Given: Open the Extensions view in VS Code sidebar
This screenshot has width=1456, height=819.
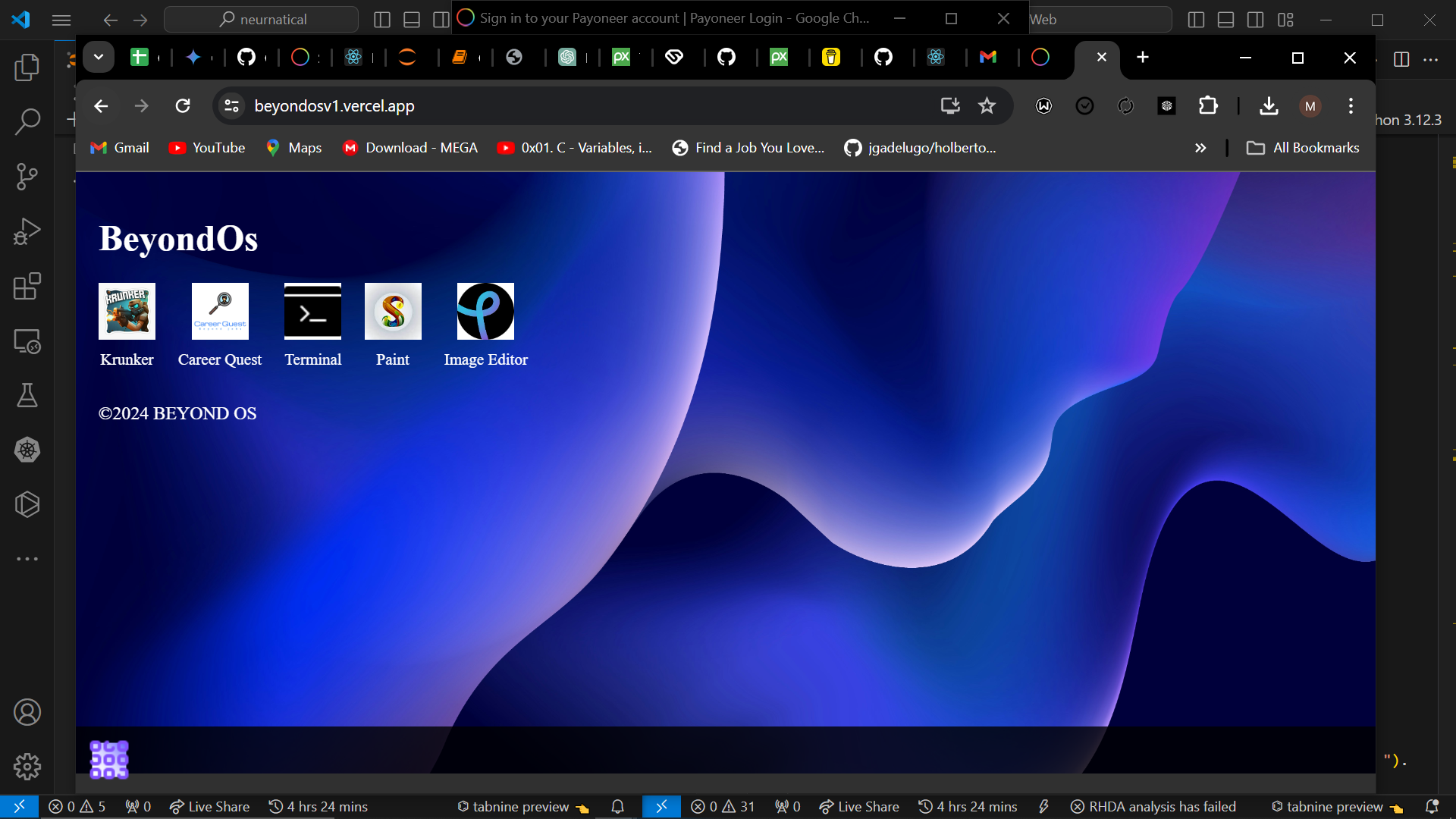Looking at the screenshot, I should (x=27, y=287).
